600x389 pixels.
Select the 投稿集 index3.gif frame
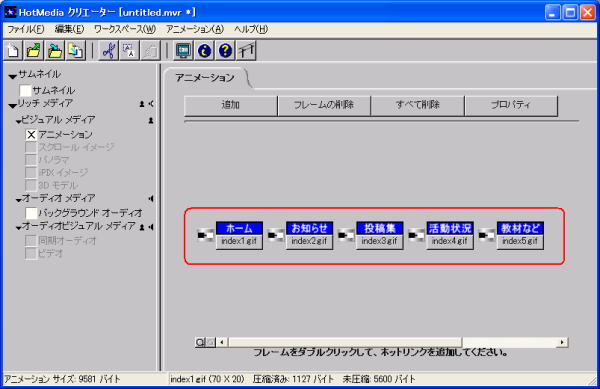pyautogui.click(x=380, y=235)
